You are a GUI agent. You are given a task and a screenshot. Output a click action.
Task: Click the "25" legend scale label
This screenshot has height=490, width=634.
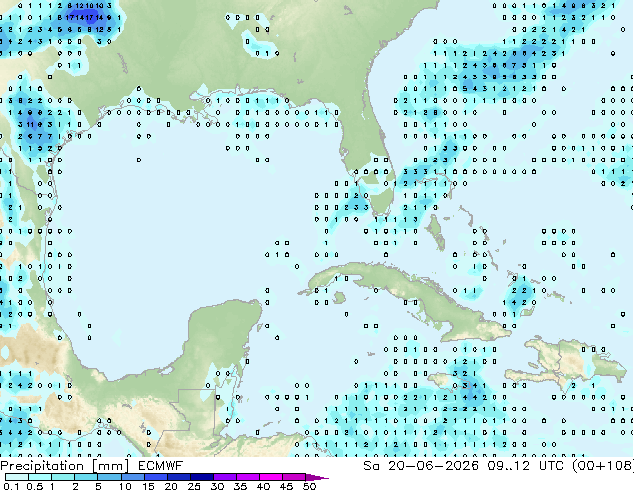pyautogui.click(x=194, y=486)
